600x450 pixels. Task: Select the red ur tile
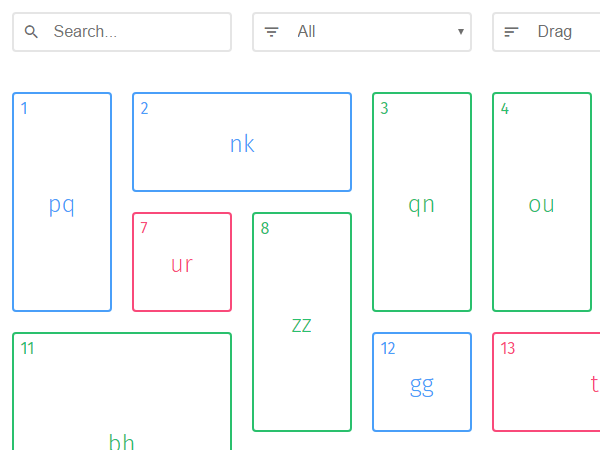click(182, 264)
